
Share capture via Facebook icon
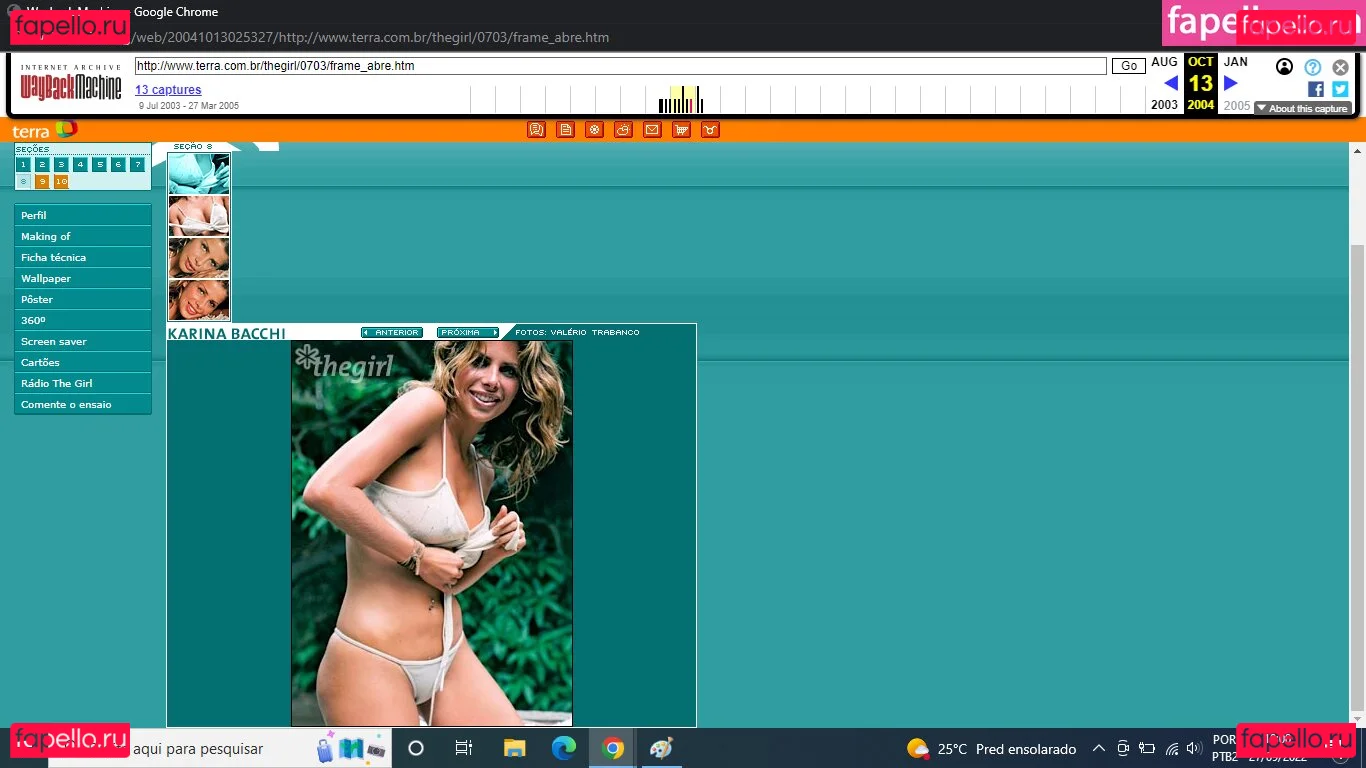click(x=1316, y=89)
